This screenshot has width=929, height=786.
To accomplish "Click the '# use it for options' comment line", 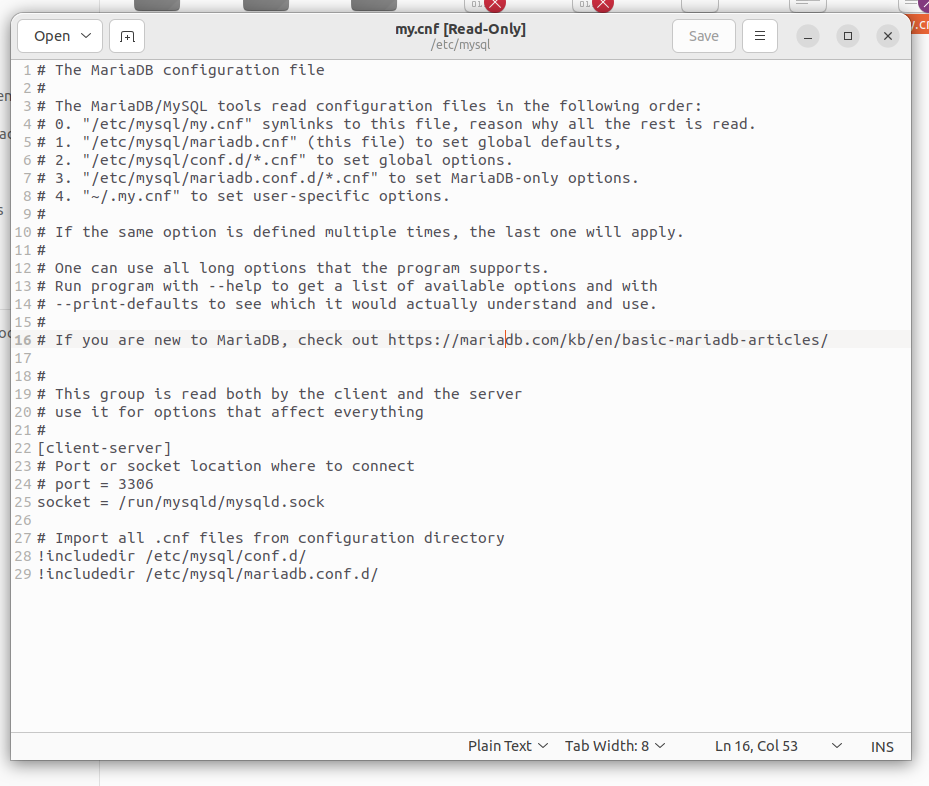I will click(230, 412).
